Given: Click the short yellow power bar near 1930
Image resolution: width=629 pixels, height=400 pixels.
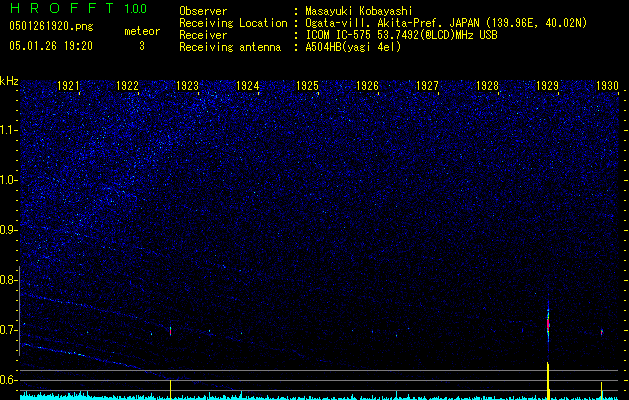Looking at the screenshot, I should point(601,390).
